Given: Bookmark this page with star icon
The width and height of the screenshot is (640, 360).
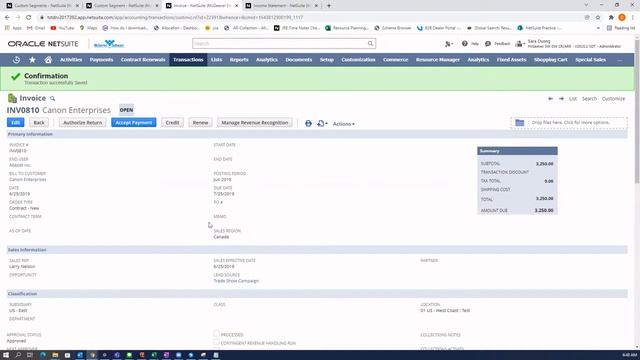Looking at the screenshot, I should (x=598, y=18).
